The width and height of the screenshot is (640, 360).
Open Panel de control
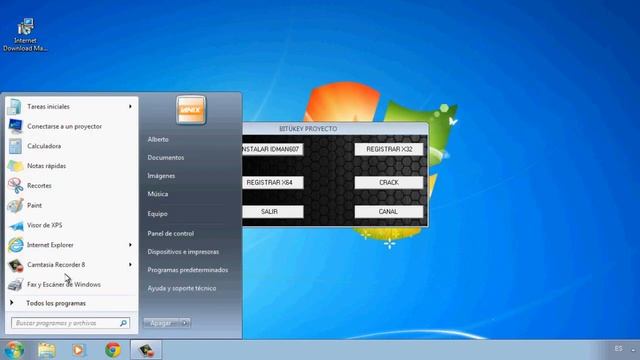[x=171, y=233]
